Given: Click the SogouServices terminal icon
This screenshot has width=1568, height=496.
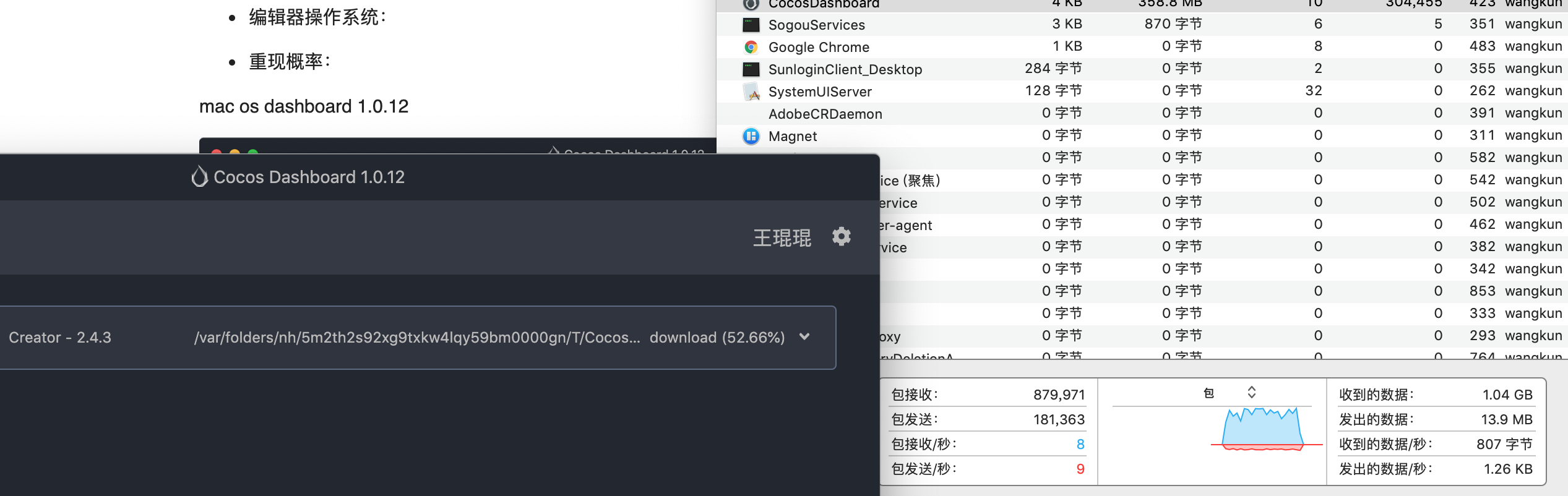Looking at the screenshot, I should pos(751,25).
